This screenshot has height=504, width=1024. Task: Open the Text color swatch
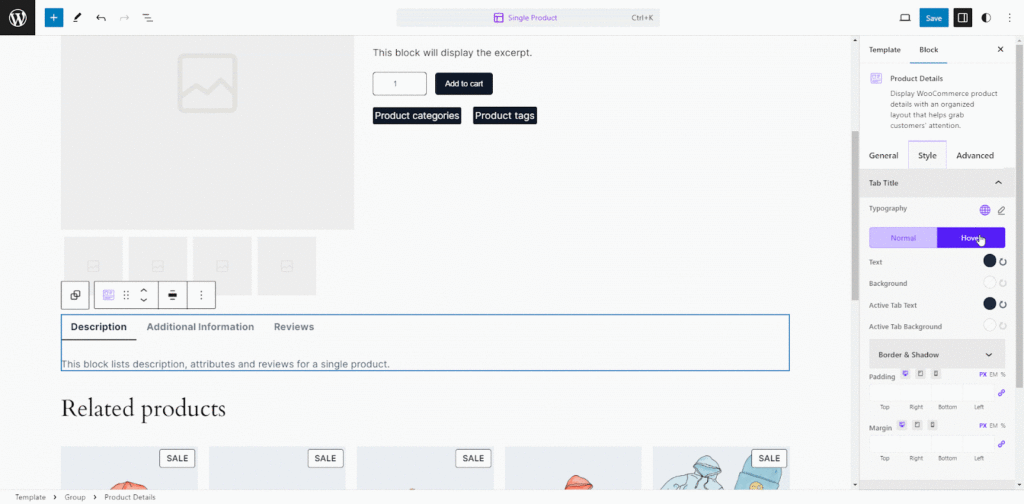[x=989, y=261]
